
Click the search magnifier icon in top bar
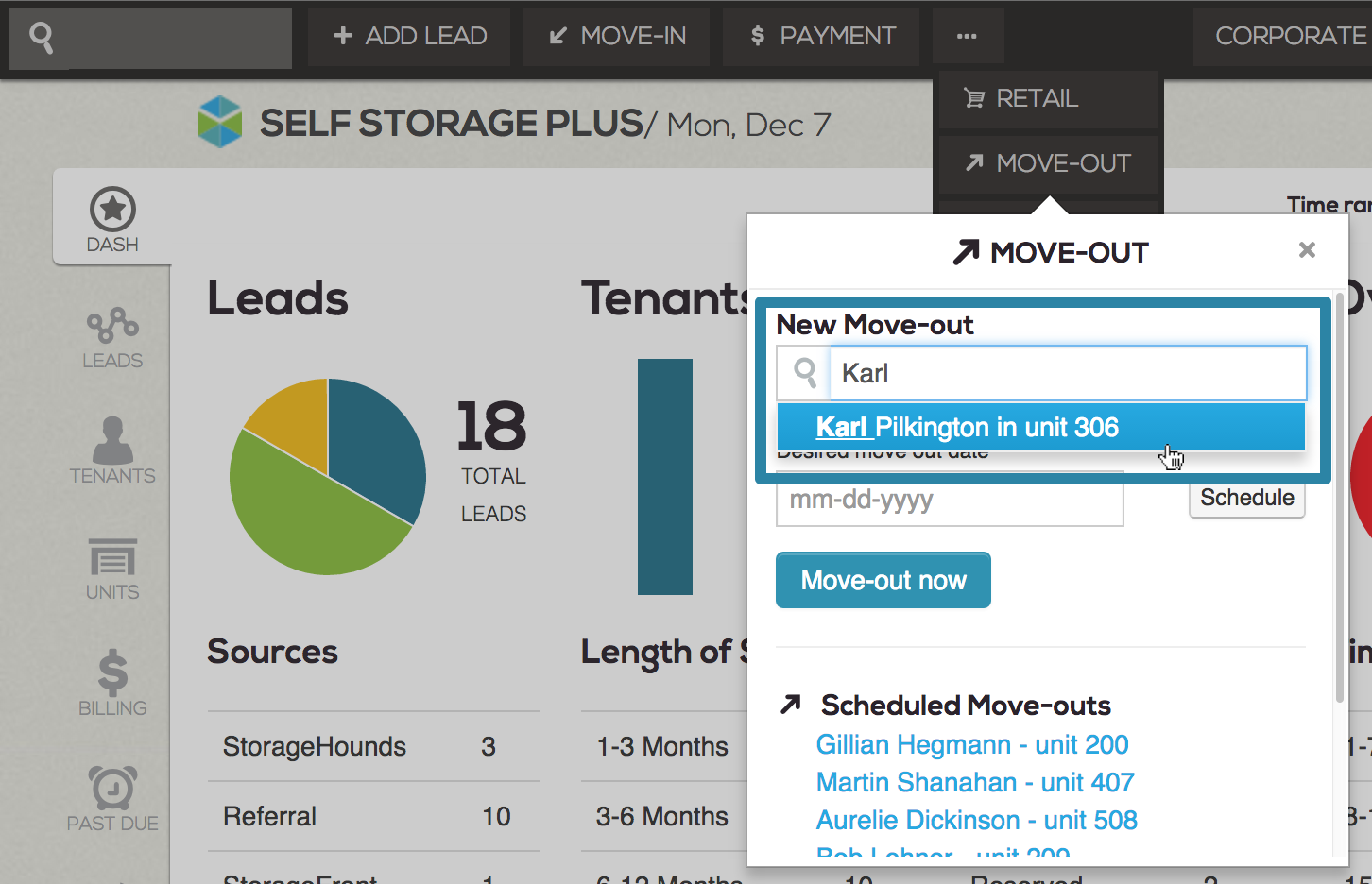41,38
